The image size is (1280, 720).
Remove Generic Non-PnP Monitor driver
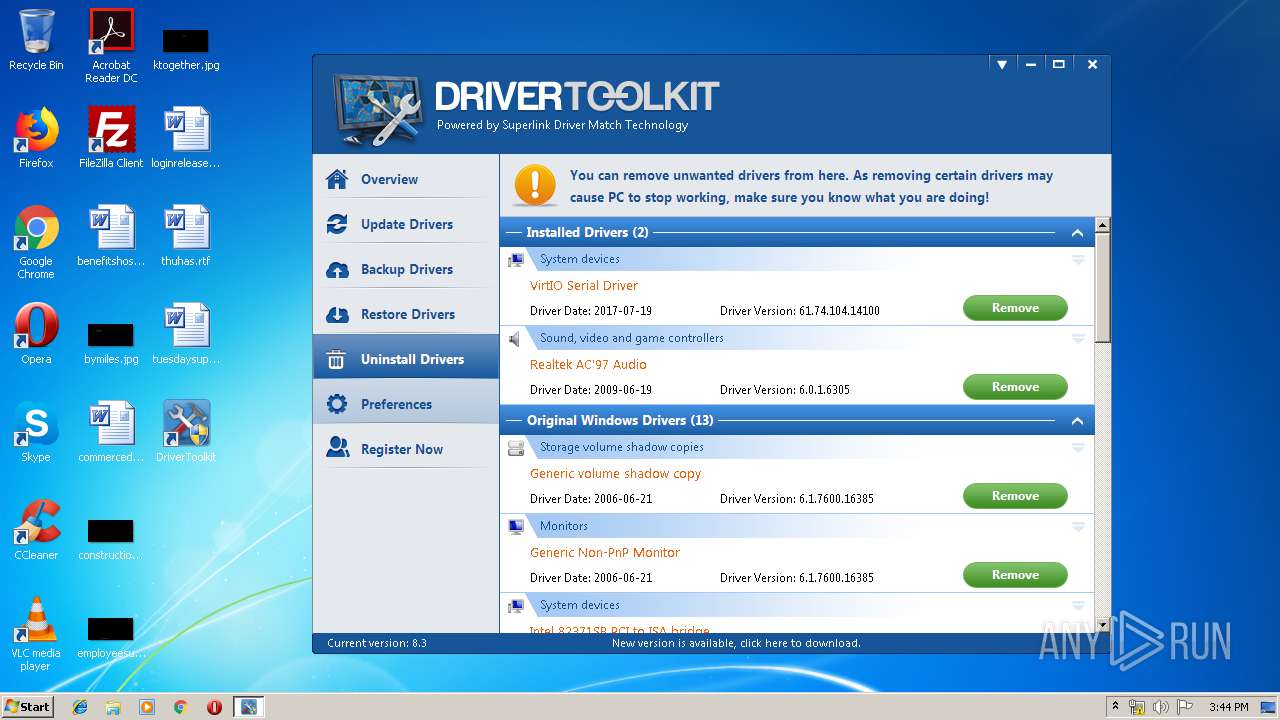click(1015, 575)
